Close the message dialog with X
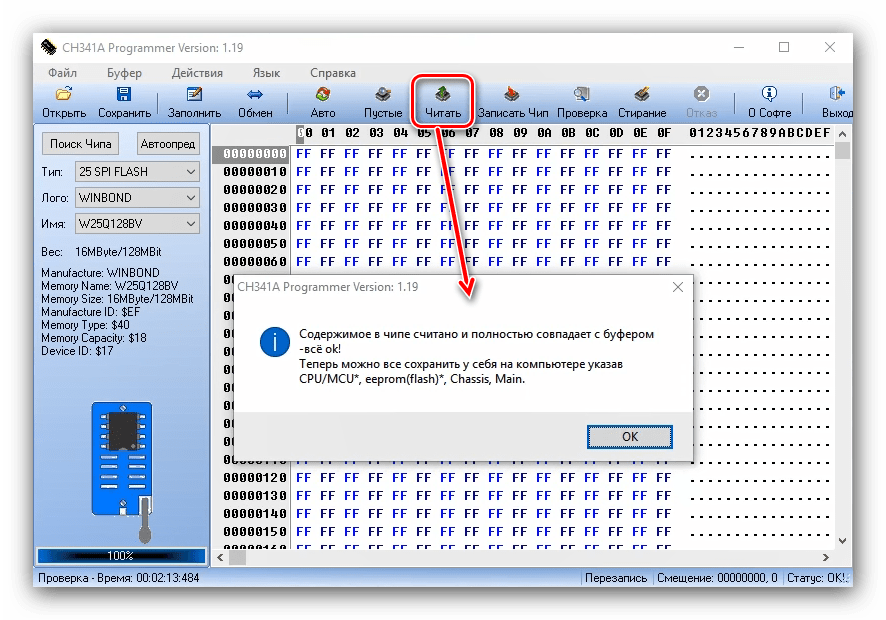 point(678,287)
